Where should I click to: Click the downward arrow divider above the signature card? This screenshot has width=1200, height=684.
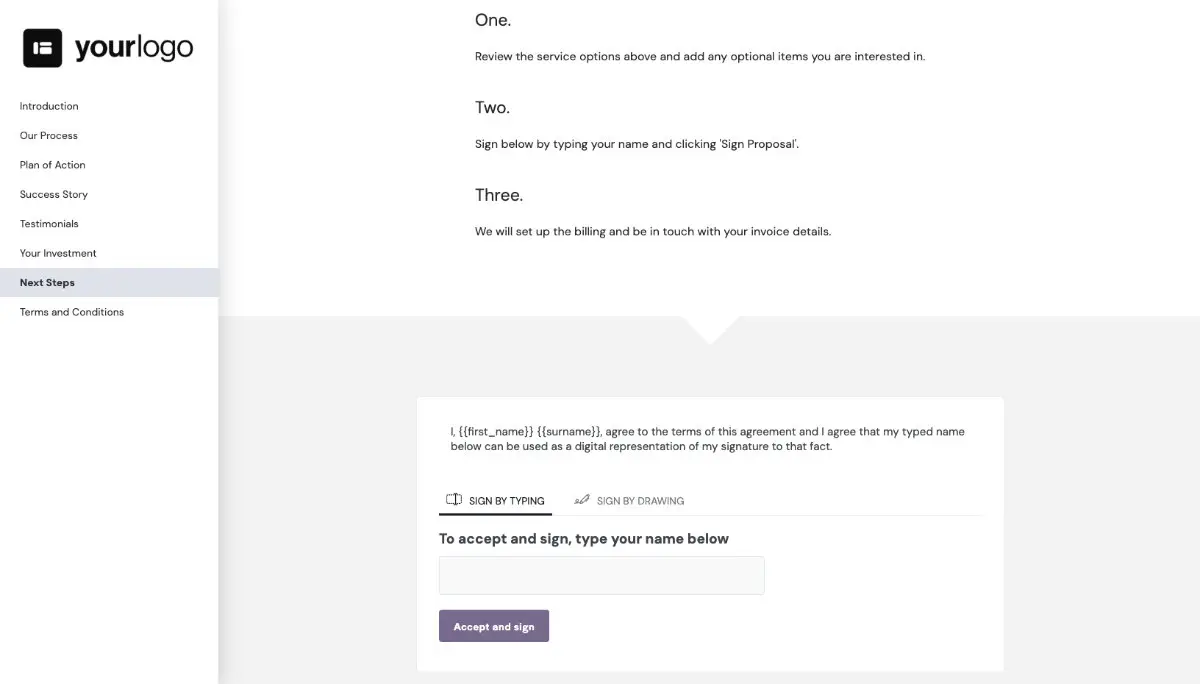click(710, 330)
